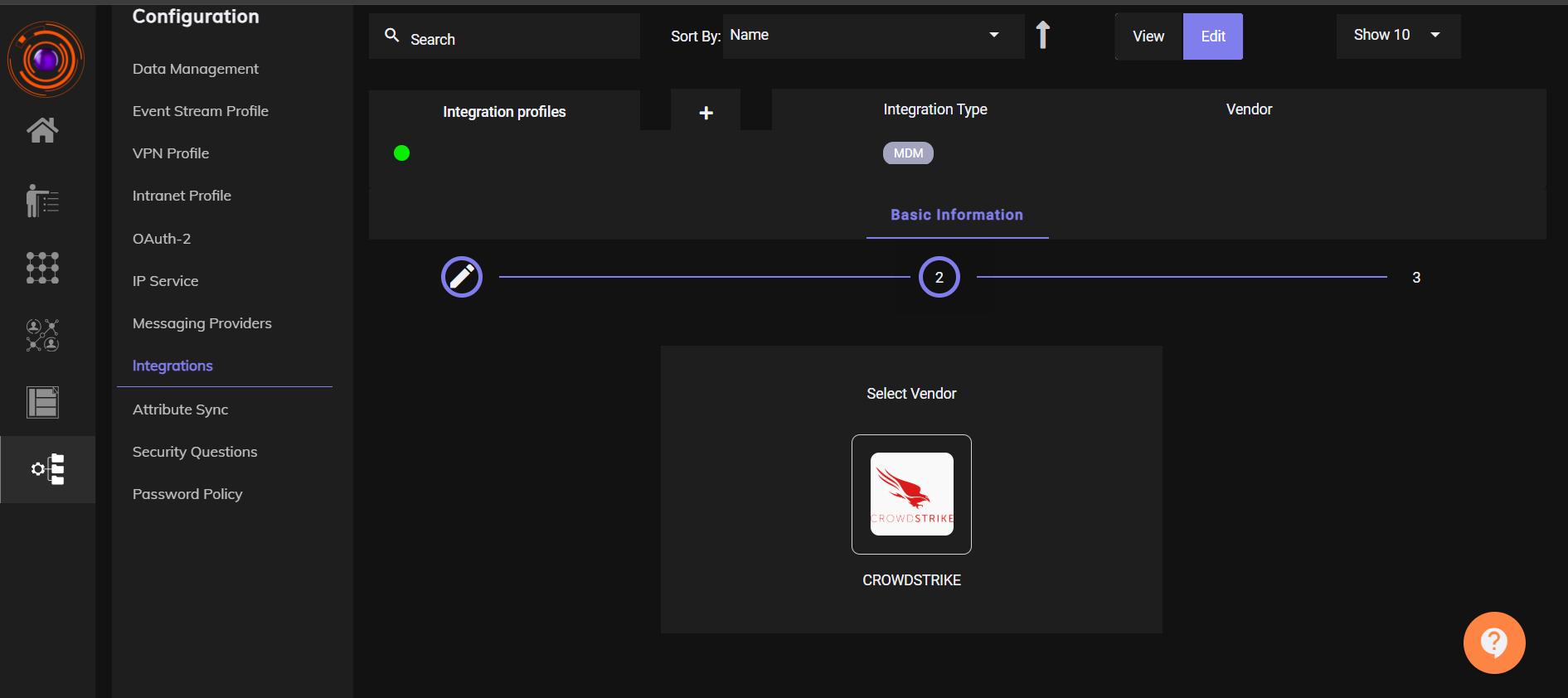Click the MDM integration type badge
This screenshot has width=1568, height=698.
click(908, 153)
